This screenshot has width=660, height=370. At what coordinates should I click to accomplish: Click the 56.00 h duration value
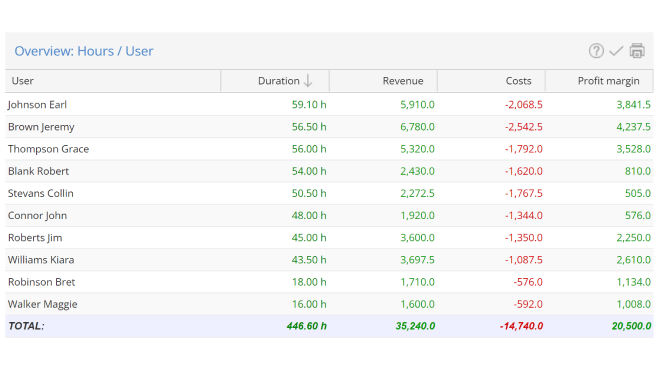309,149
